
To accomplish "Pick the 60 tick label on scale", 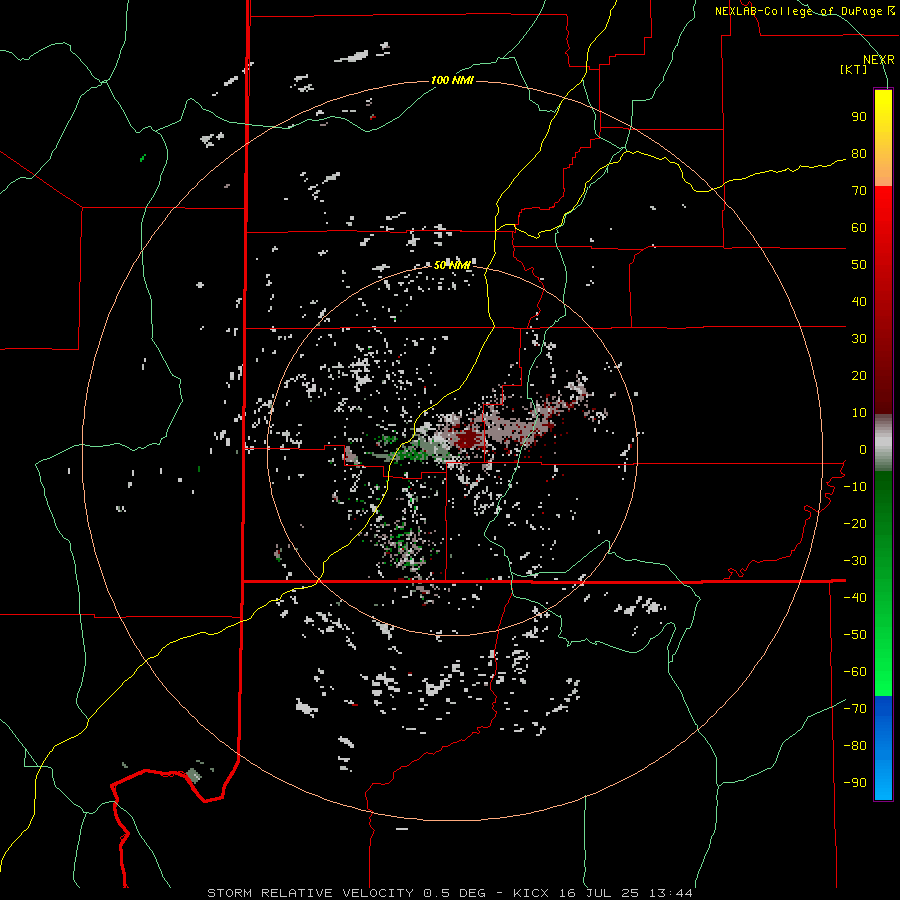I will click(x=859, y=228).
